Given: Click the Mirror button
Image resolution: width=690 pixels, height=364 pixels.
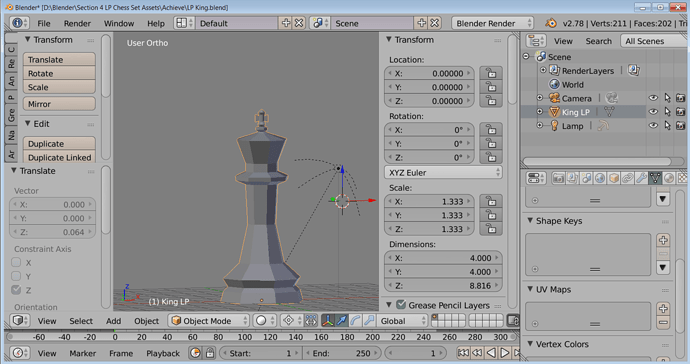Looking at the screenshot, I should click(x=59, y=104).
